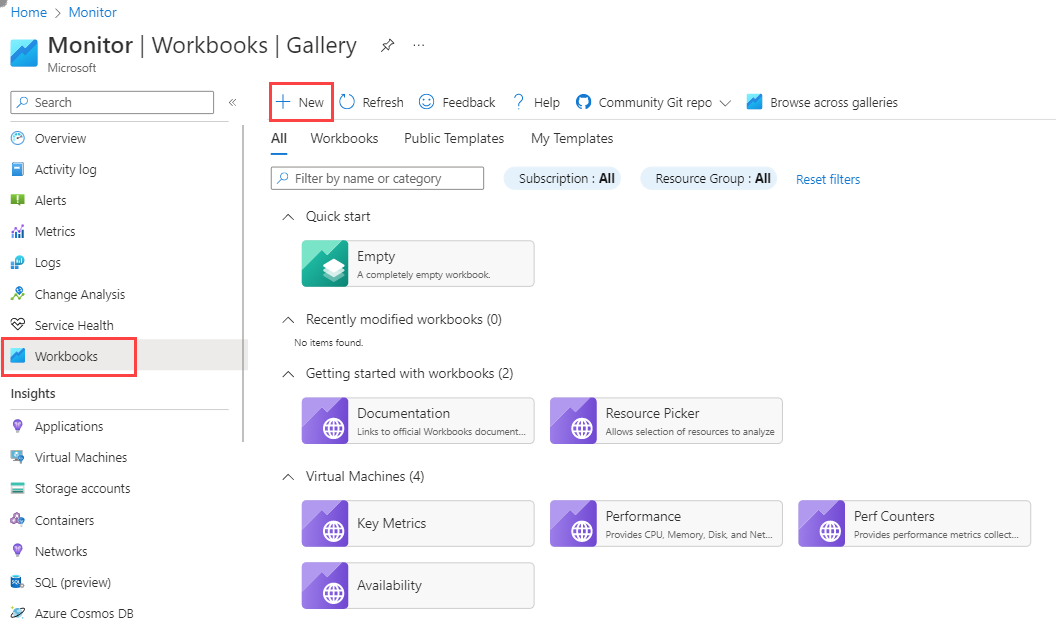Pin the Monitor Workbooks page
Image resolution: width=1056 pixels, height=627 pixels.
click(387, 46)
